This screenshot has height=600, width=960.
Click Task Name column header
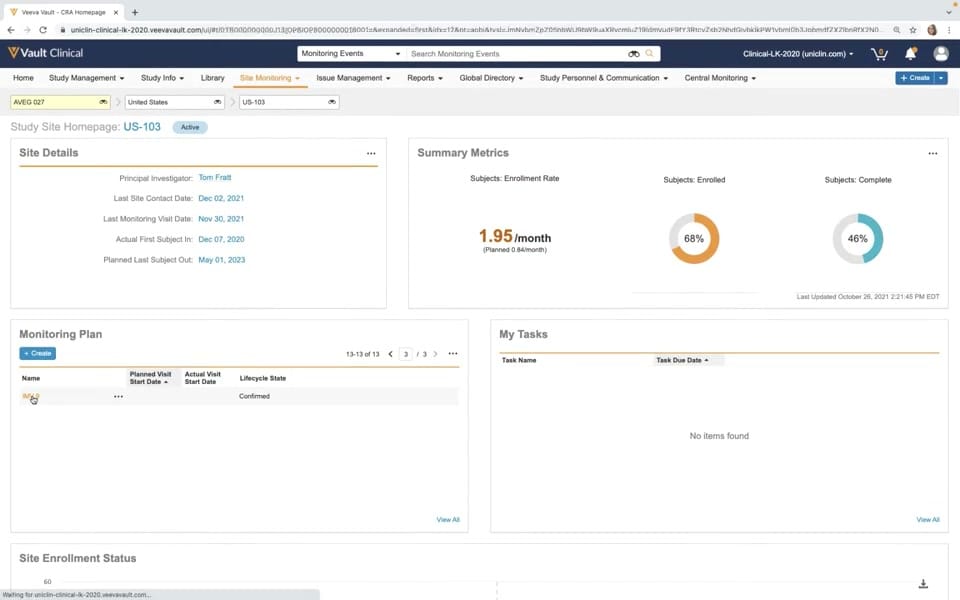(519, 361)
